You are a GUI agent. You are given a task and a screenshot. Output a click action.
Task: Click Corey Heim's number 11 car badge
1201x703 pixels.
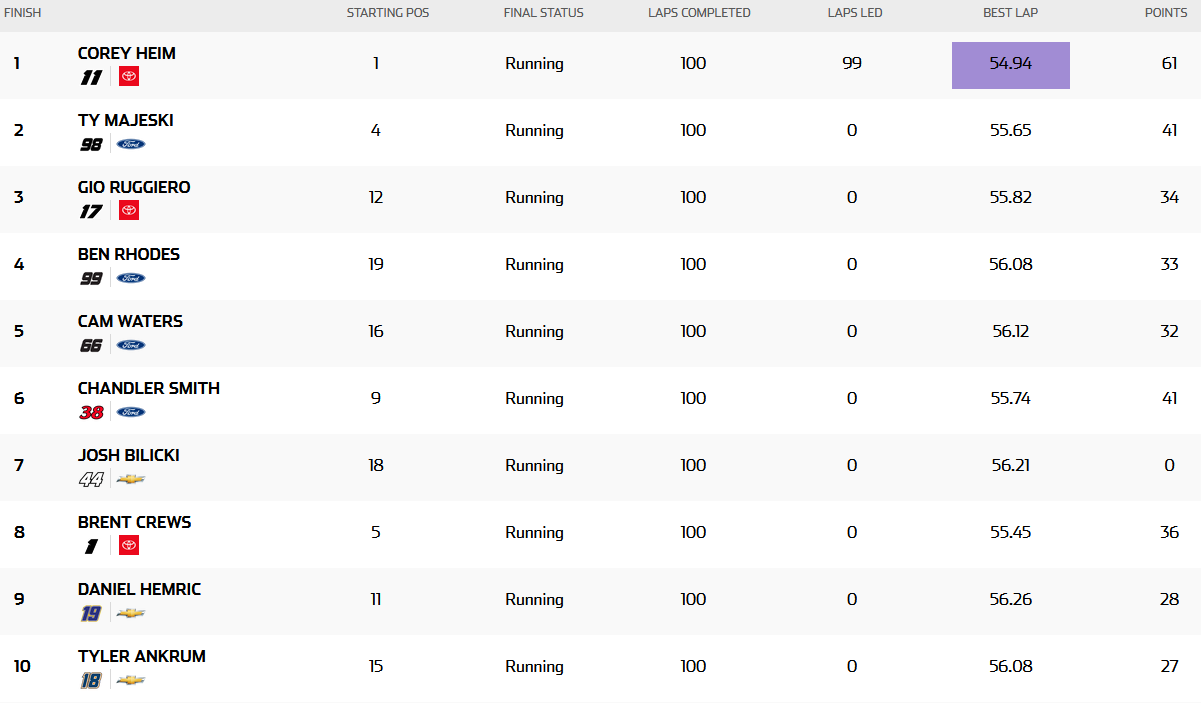[91, 77]
